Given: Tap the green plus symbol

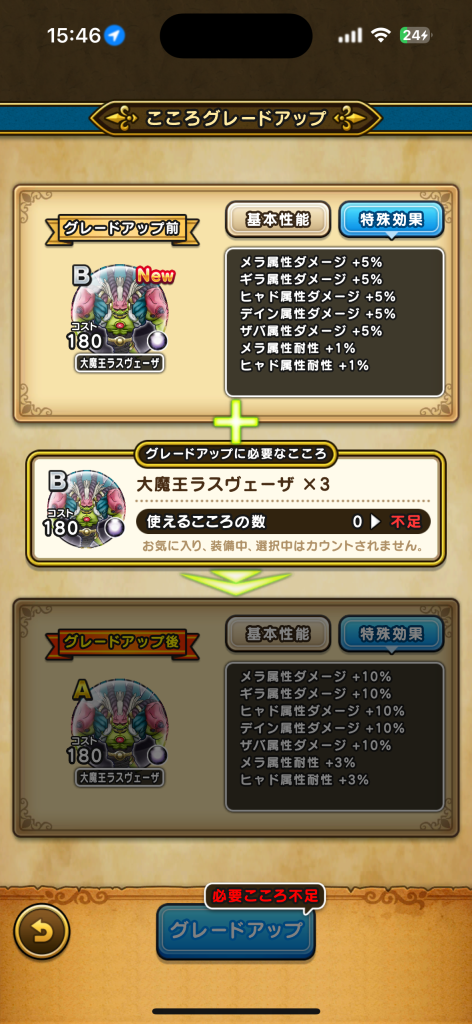Looking at the screenshot, I should pyautogui.click(x=235, y=422).
